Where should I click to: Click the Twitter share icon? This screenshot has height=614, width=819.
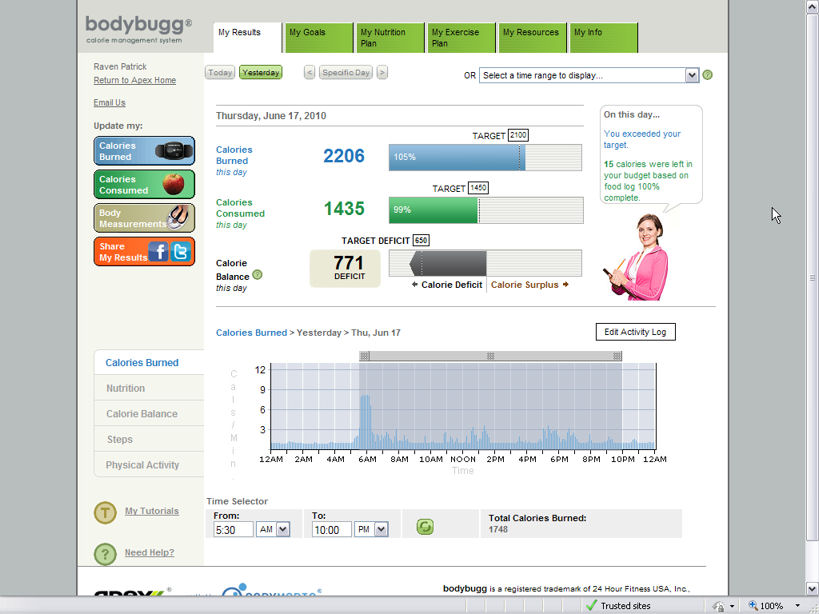tap(181, 252)
